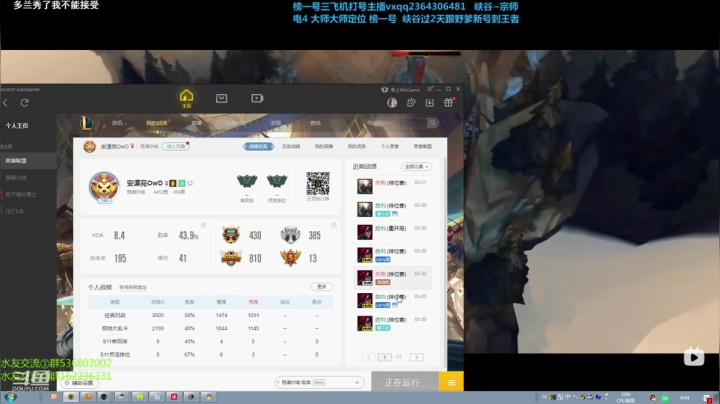The height and width of the screenshot is (404, 720).
Task: Click the large summoner profile avatar
Action: tap(104, 187)
